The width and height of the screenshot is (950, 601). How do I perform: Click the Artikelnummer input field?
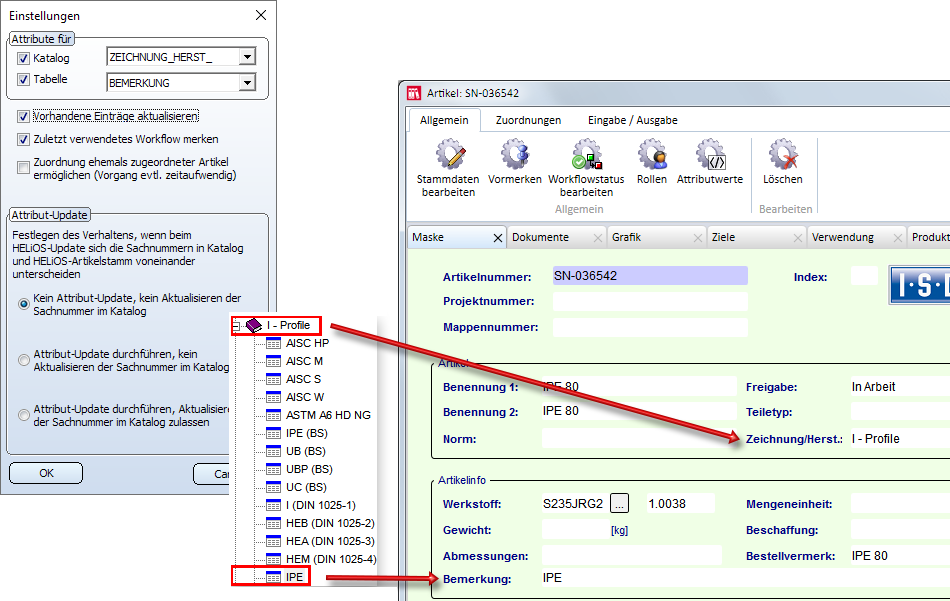(649, 276)
